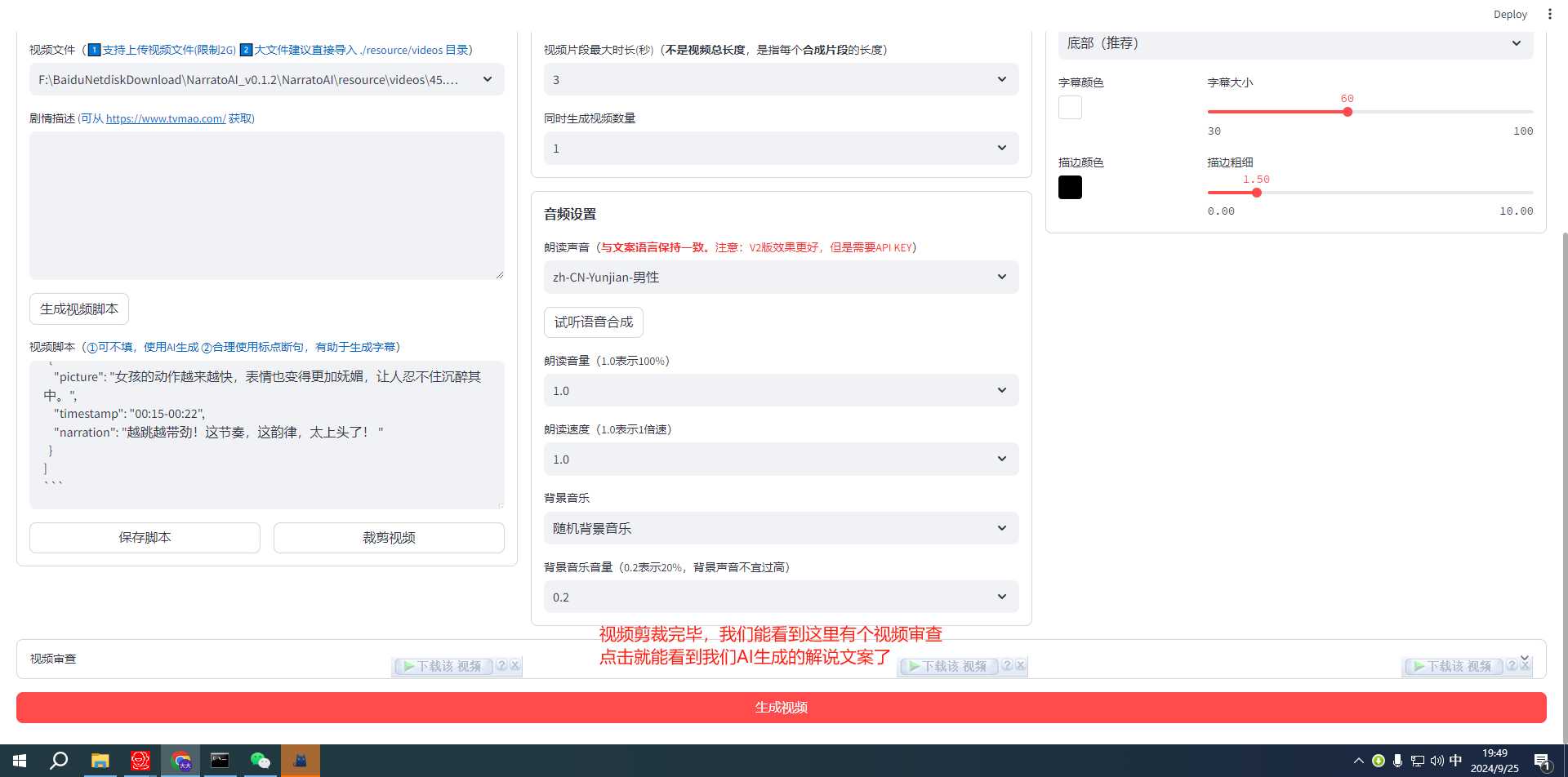Show hidden system tray icons
This screenshot has width=1568, height=777.
(1359, 761)
